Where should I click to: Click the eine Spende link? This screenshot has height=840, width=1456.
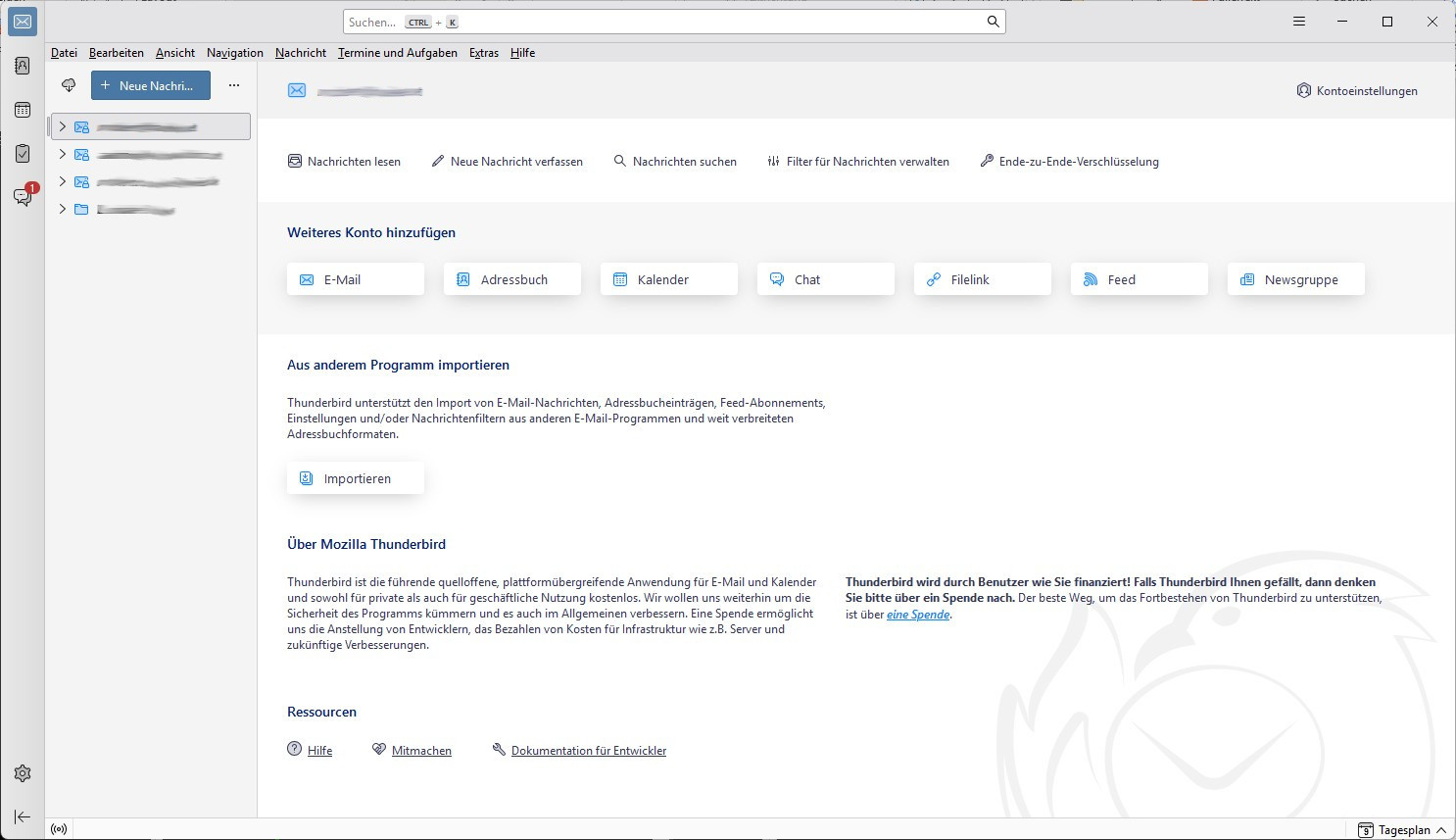click(918, 615)
